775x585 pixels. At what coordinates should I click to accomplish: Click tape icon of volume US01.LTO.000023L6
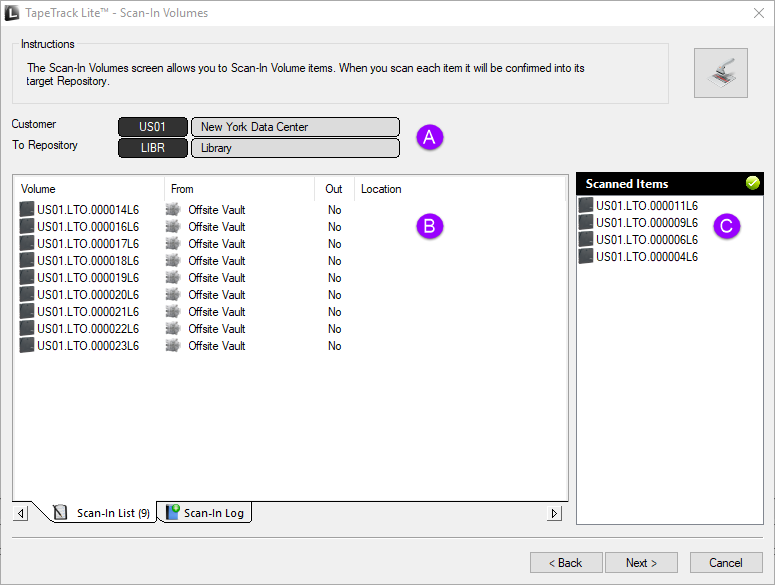point(27,345)
